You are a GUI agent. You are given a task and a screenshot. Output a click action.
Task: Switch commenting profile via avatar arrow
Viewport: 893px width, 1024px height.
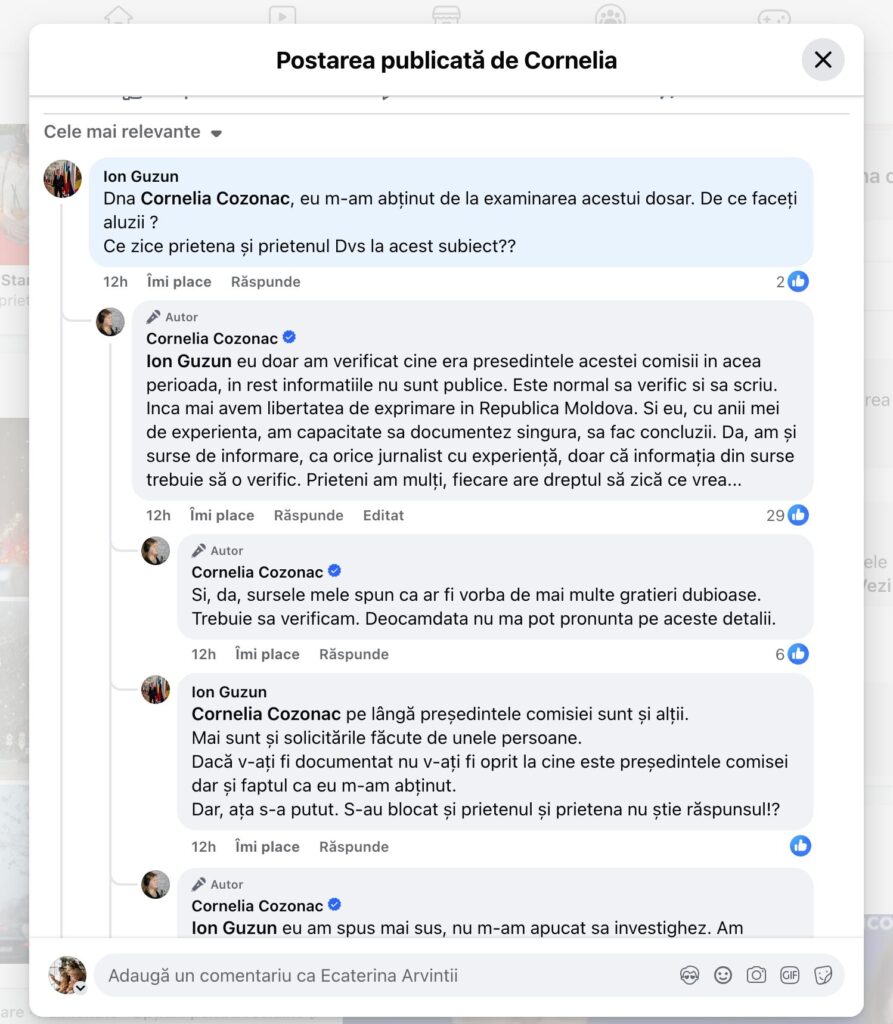point(81,988)
